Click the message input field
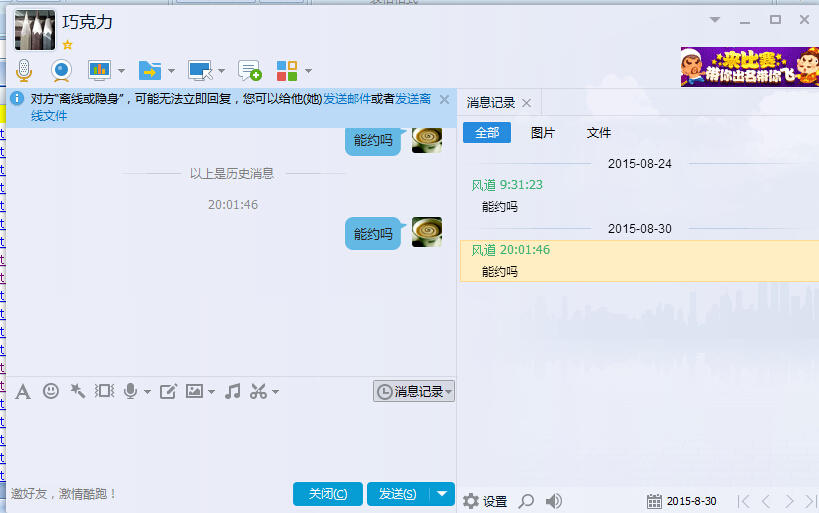The width and height of the screenshot is (819, 513). pyautogui.click(x=230, y=441)
